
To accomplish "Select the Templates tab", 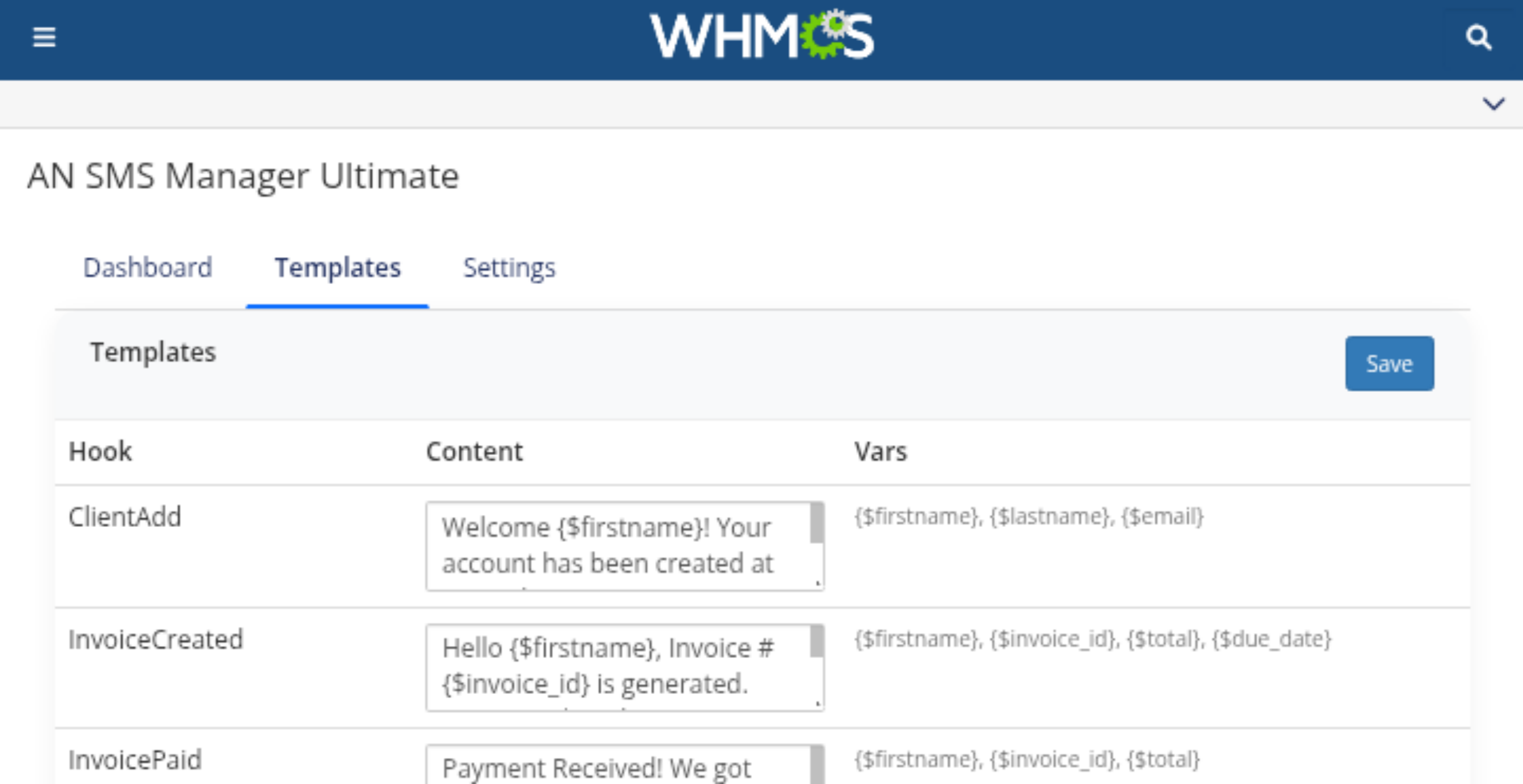I will point(338,268).
